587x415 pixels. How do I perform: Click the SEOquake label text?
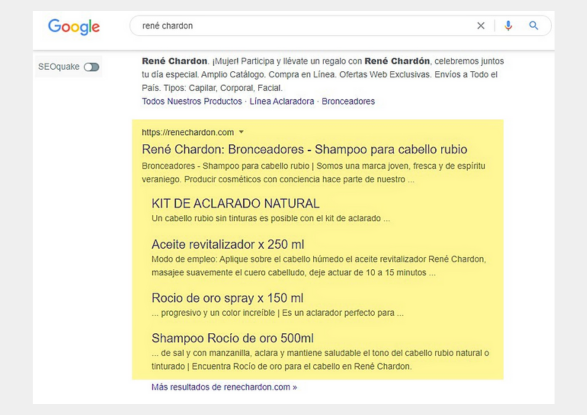coord(59,67)
